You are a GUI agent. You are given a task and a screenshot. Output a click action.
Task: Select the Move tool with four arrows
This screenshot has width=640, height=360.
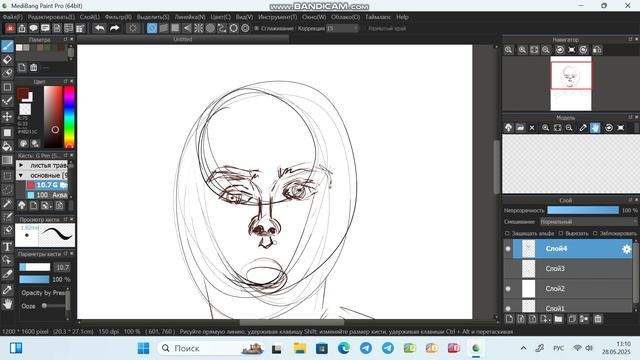click(7, 117)
